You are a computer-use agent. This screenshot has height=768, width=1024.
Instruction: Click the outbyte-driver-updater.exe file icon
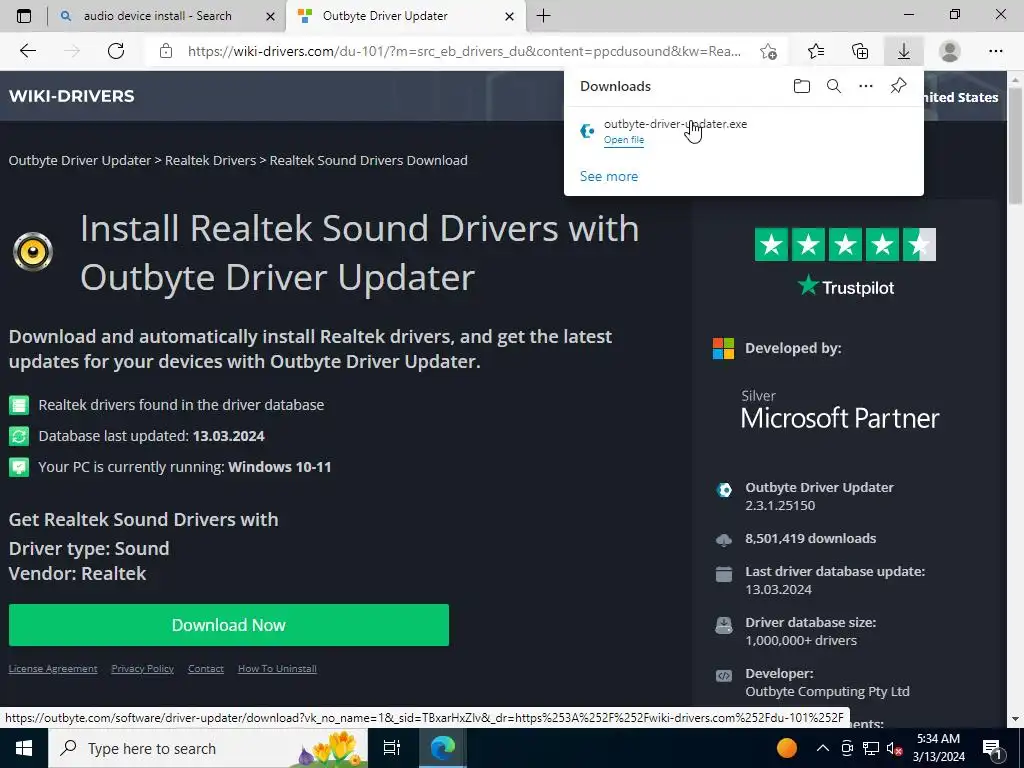tap(587, 131)
